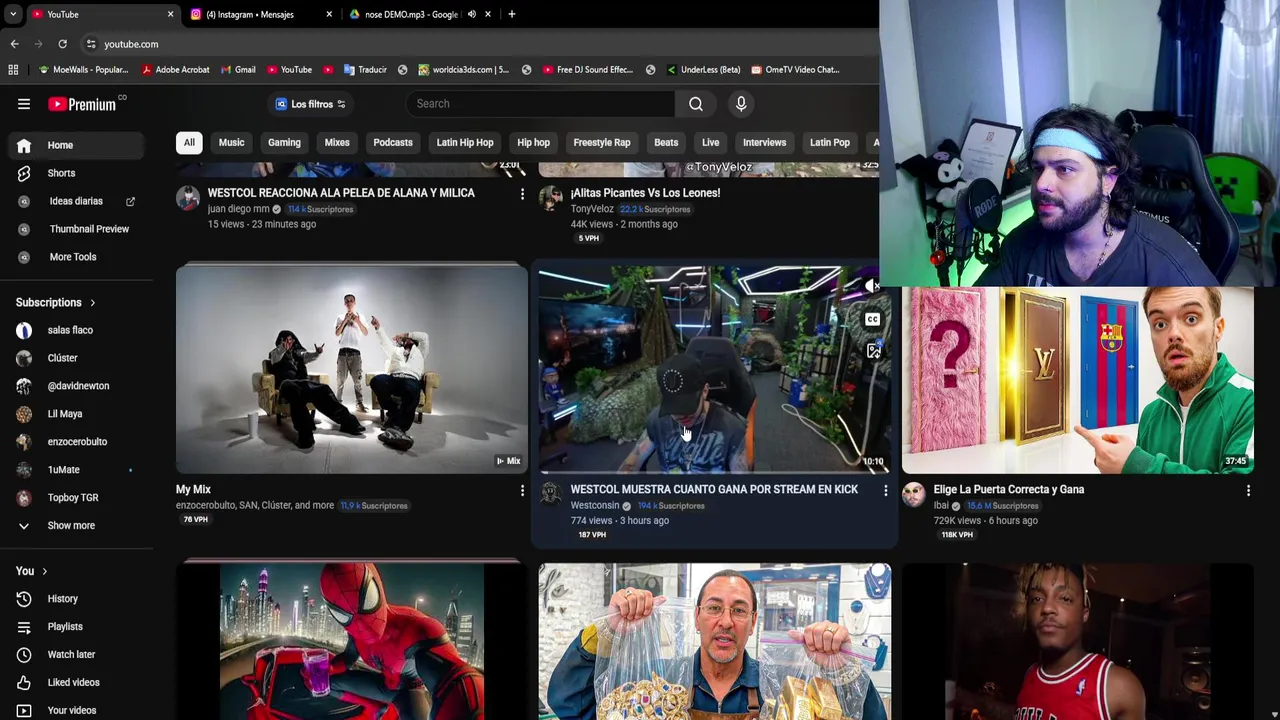Open the Traducir bookmark
1280x720 pixels.
click(365, 70)
